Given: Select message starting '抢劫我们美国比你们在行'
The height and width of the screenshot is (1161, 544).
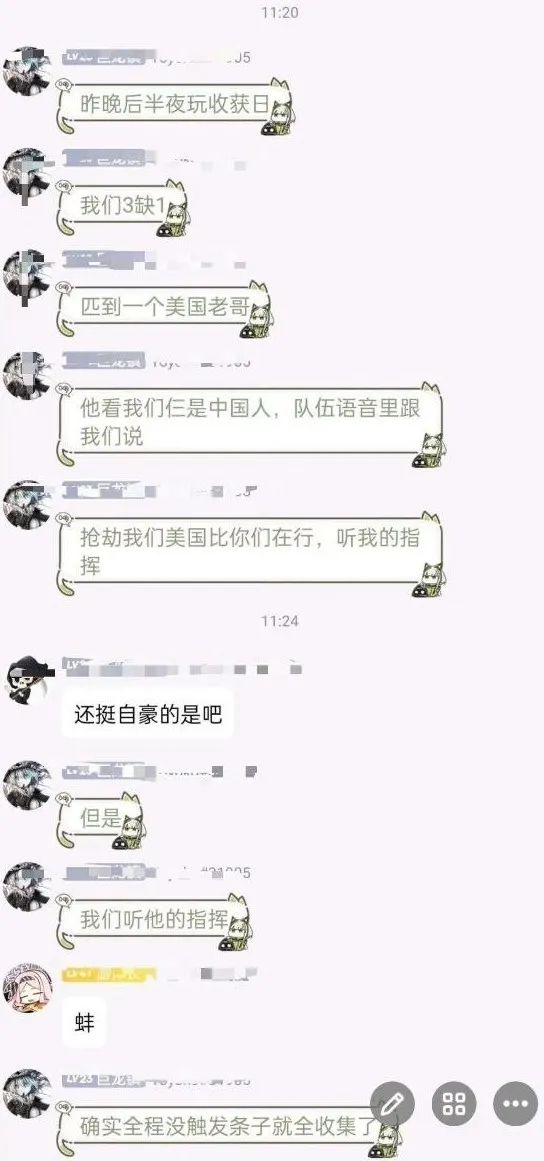Looking at the screenshot, I should tap(251, 552).
